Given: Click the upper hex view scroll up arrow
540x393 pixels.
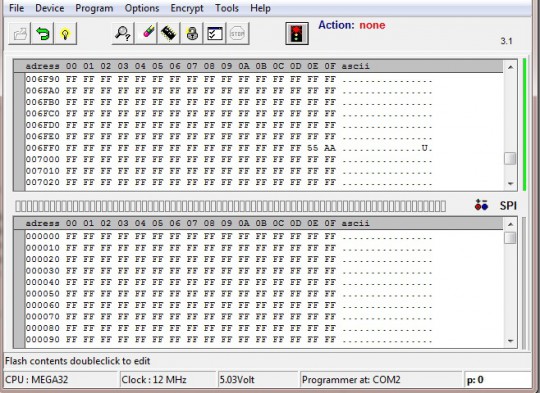Looking at the screenshot, I should click(x=510, y=67).
